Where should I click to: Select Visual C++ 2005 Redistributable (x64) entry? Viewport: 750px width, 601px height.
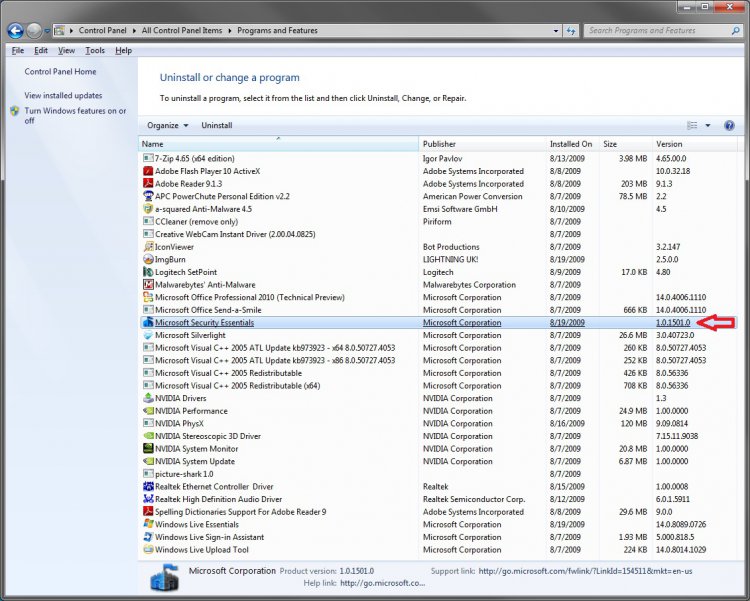click(x=438, y=386)
